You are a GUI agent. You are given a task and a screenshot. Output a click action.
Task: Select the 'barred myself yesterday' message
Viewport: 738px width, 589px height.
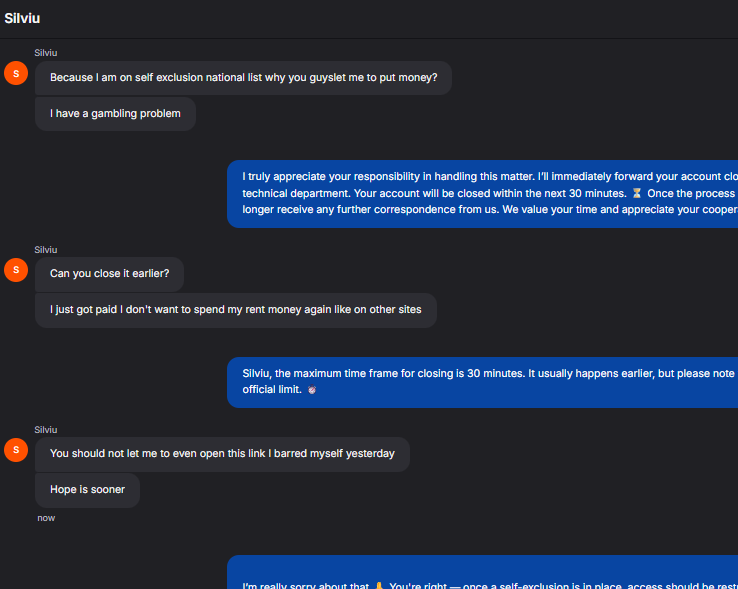coord(222,454)
